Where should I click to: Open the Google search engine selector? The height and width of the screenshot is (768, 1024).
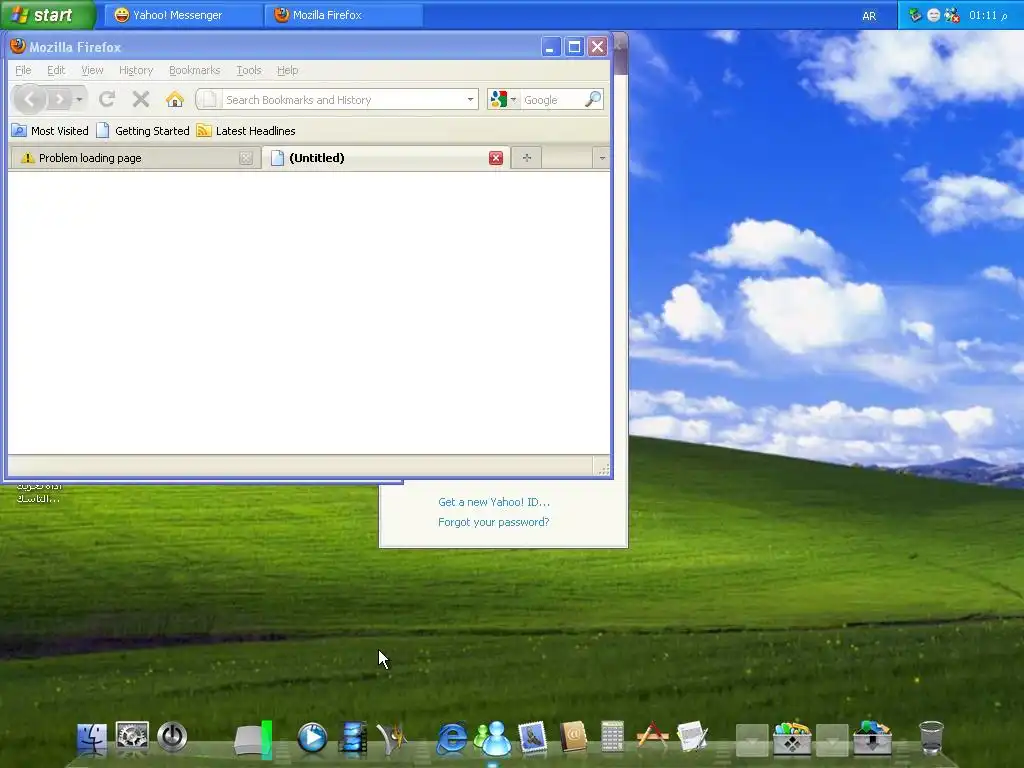tap(503, 99)
